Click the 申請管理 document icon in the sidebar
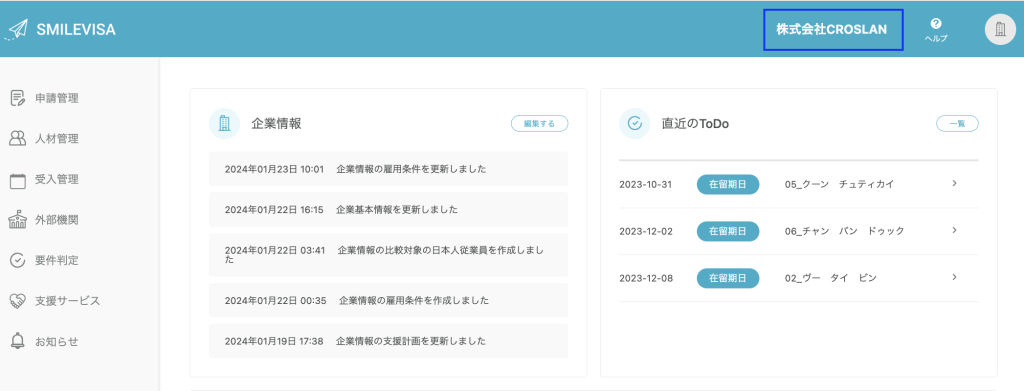1024x391 pixels. click(18, 99)
